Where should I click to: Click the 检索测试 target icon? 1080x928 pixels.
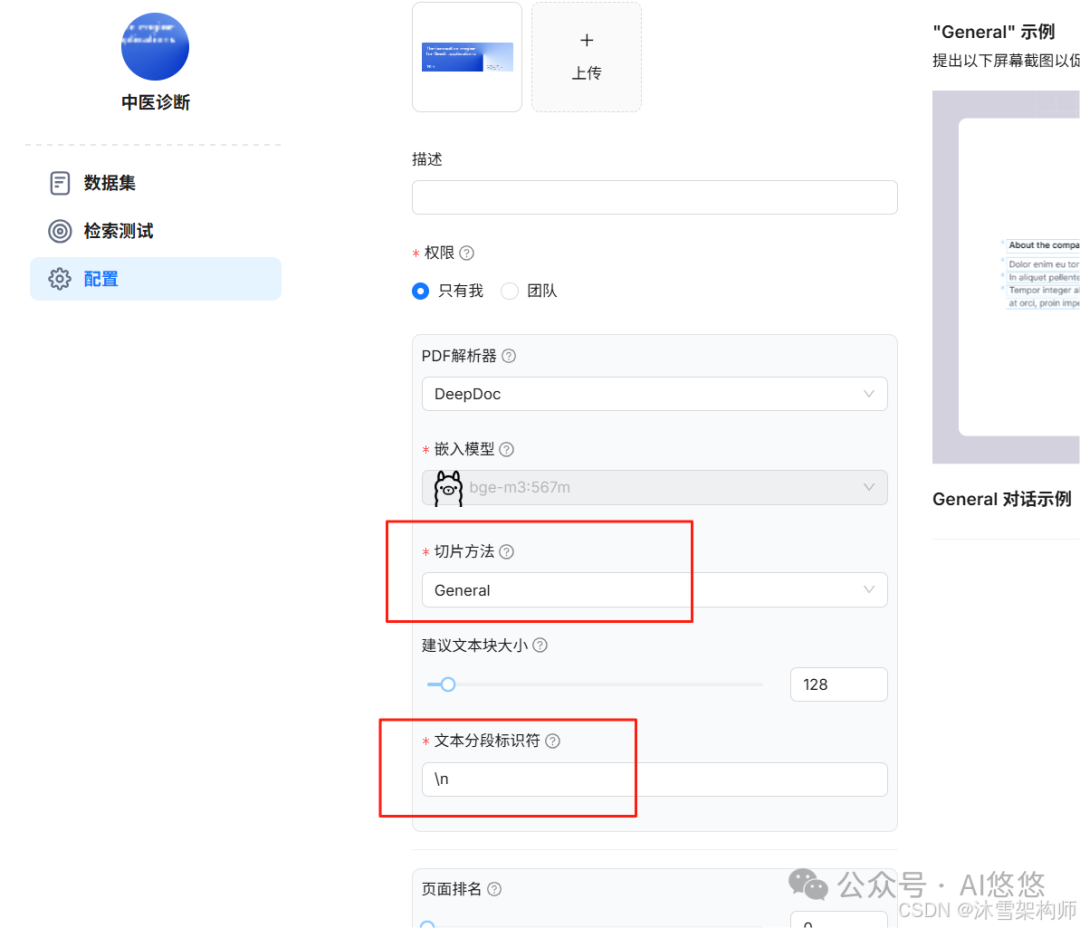[60, 231]
